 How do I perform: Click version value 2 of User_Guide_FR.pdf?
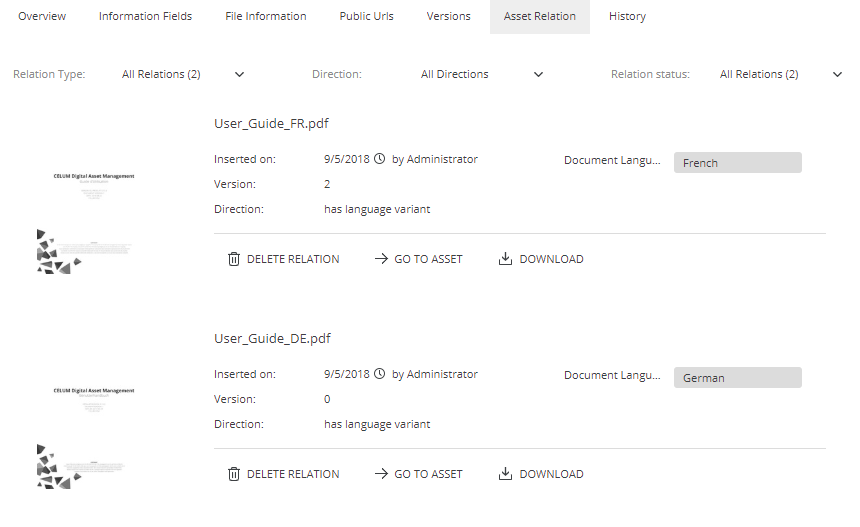tap(327, 184)
